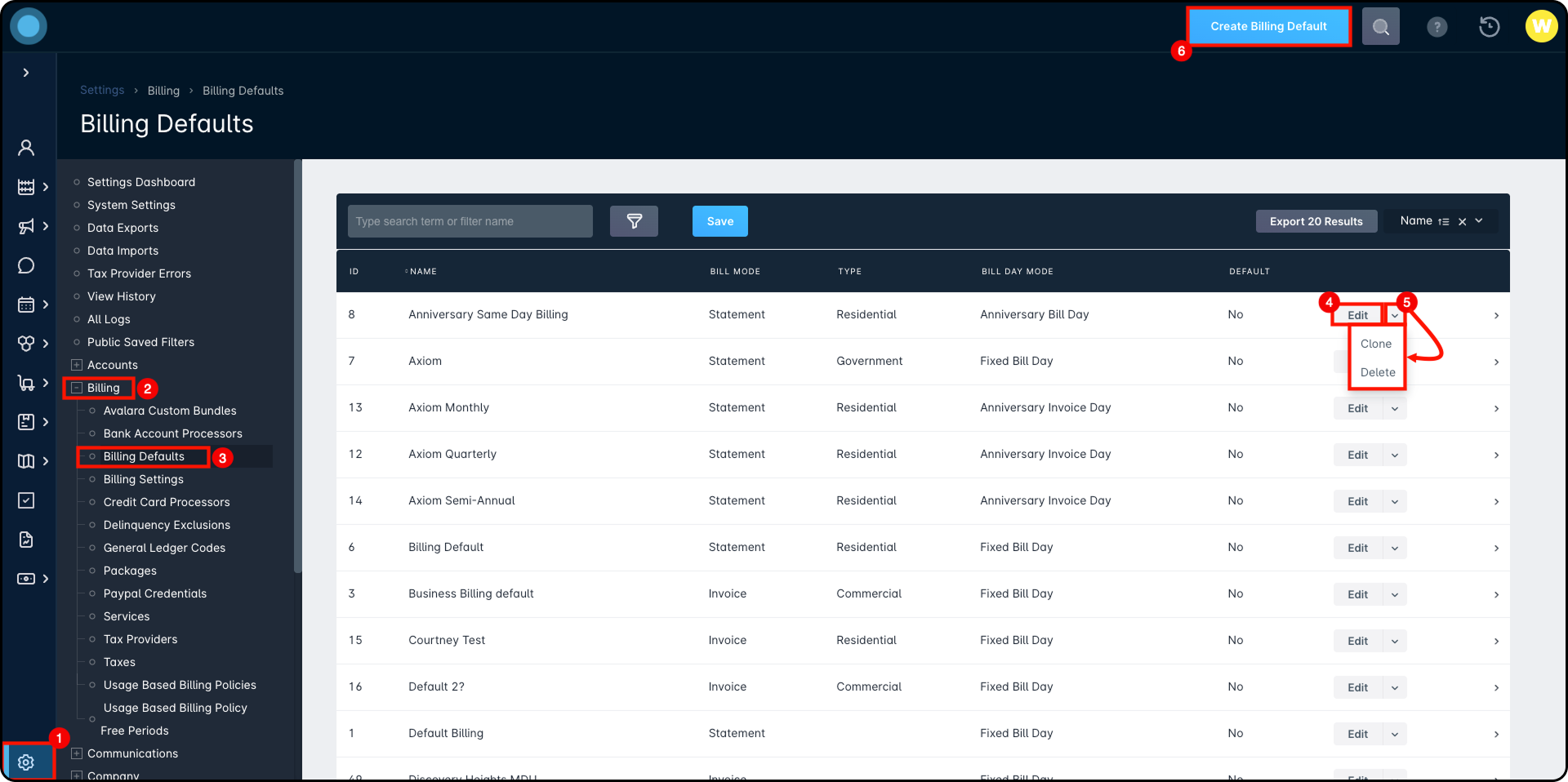Viewport: 1568px width, 782px height.
Task: Click the app logo circle at top left
Action: [x=29, y=26]
